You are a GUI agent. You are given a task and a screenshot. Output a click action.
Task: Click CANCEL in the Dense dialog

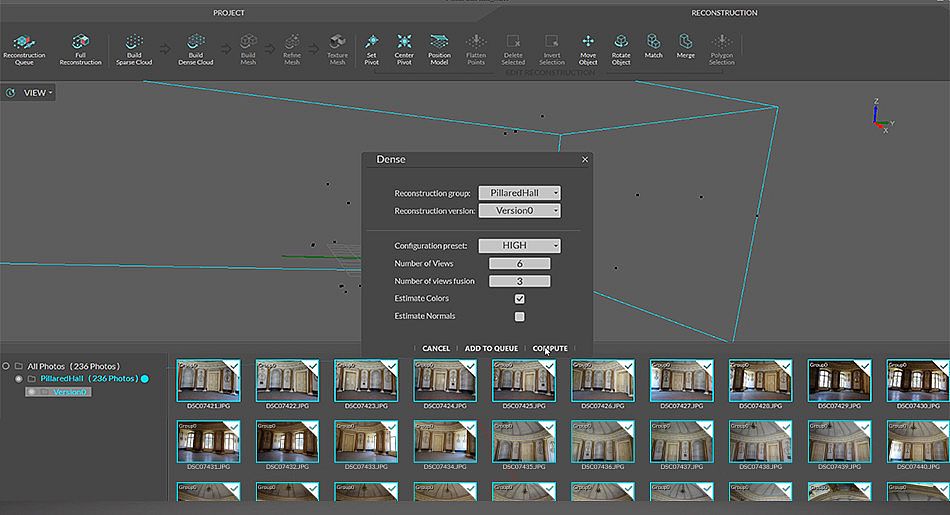tap(436, 348)
